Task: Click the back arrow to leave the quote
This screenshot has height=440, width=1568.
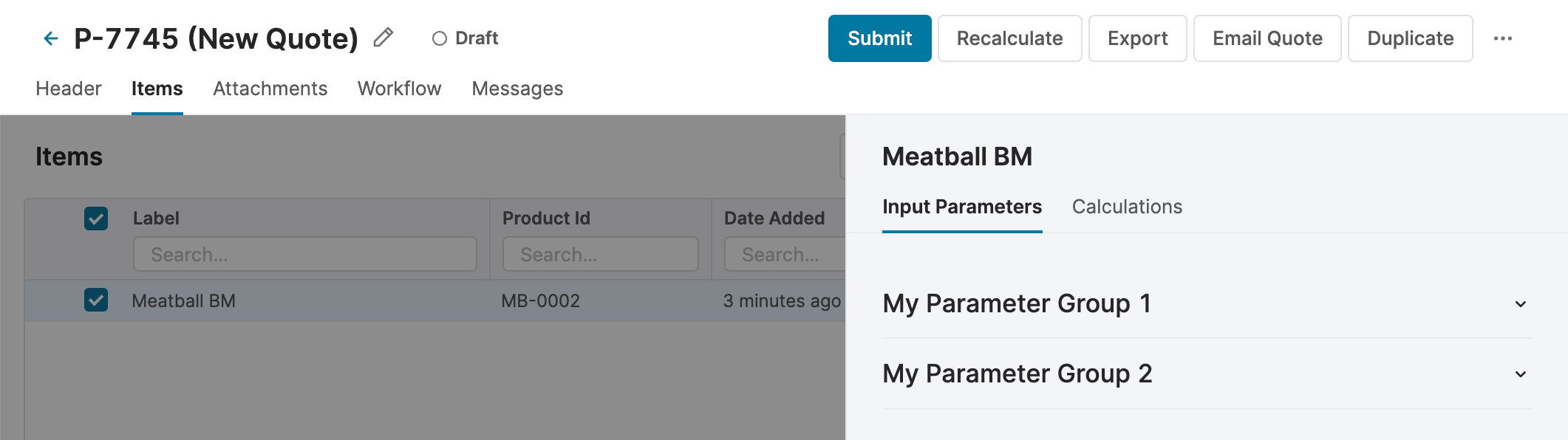Action: pyautogui.click(x=49, y=38)
